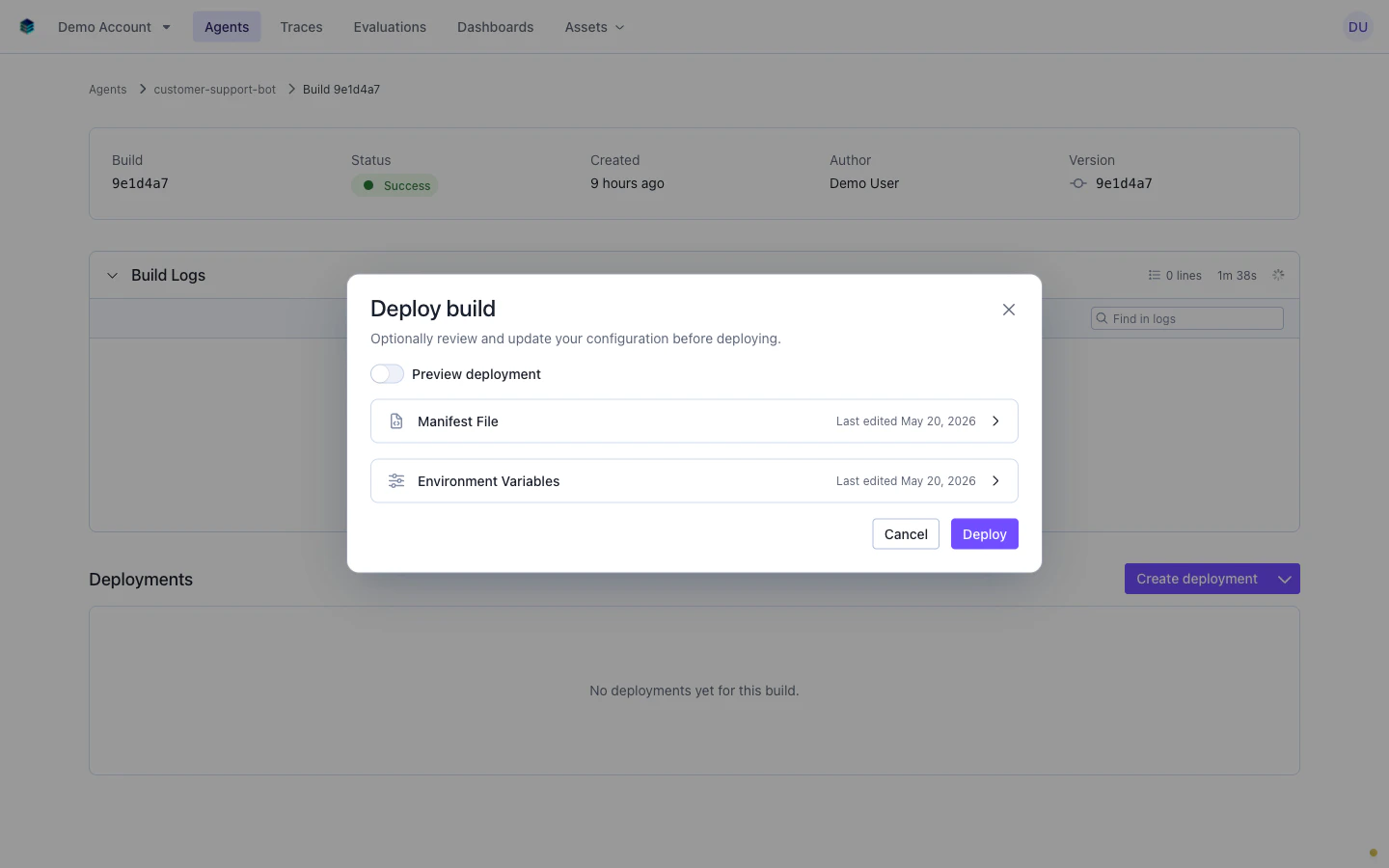Click the 9 hours ago created value
This screenshot has width=1389, height=868.
click(627, 183)
